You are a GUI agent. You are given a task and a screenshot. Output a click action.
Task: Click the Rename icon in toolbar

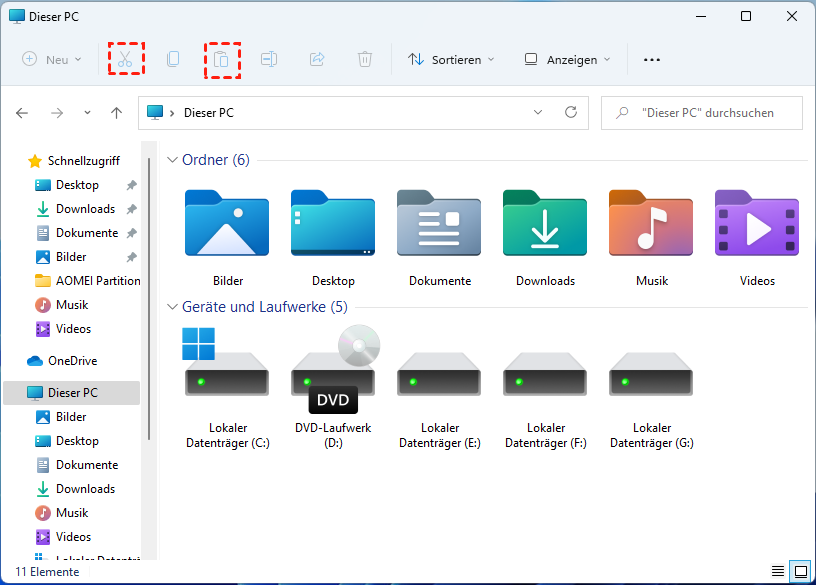pyautogui.click(x=269, y=59)
